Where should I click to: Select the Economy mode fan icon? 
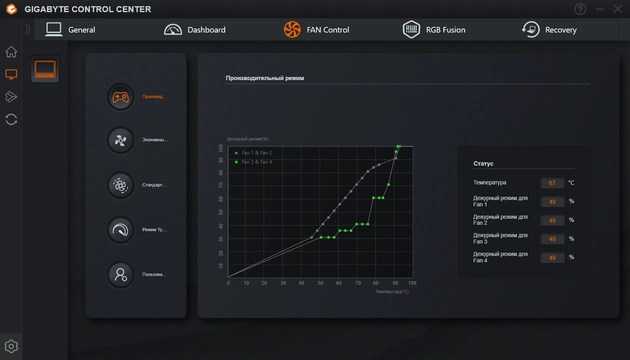pyautogui.click(x=120, y=140)
